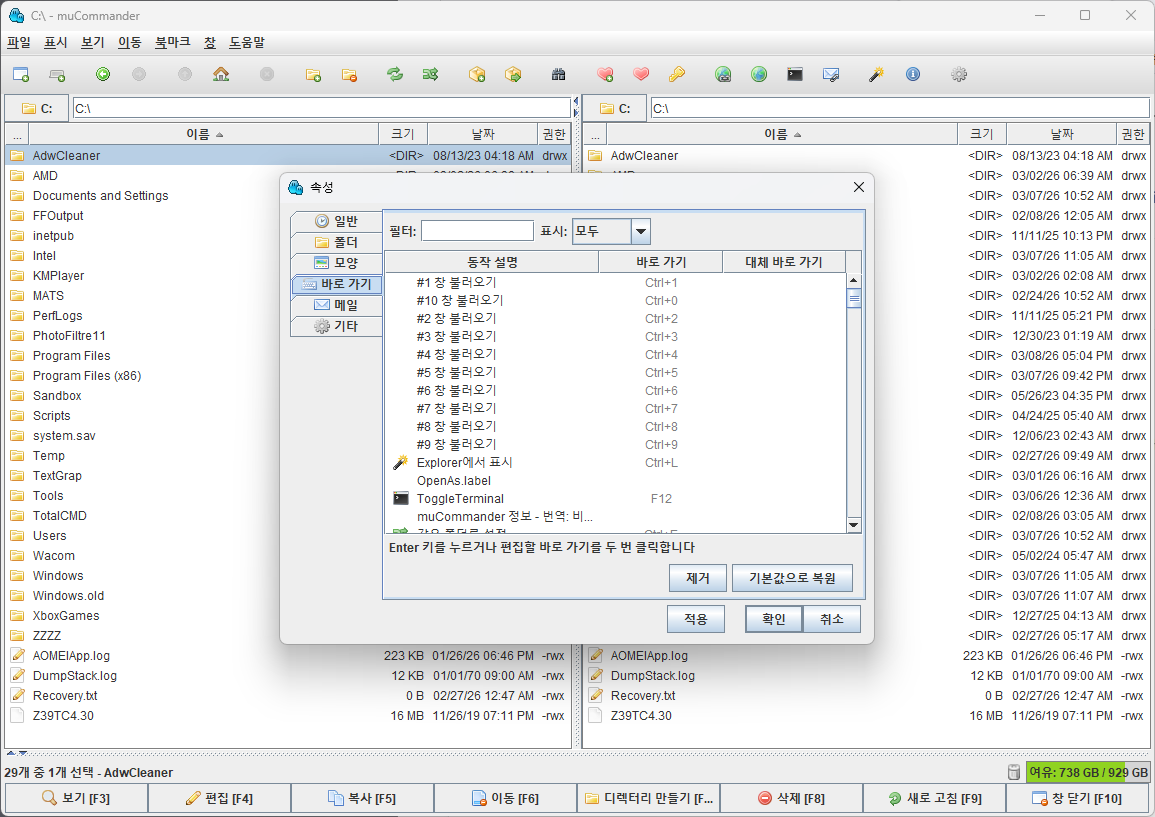This screenshot has width=1155, height=817.
Task: Switch to the 일반 tab in dialog
Action: (337, 221)
